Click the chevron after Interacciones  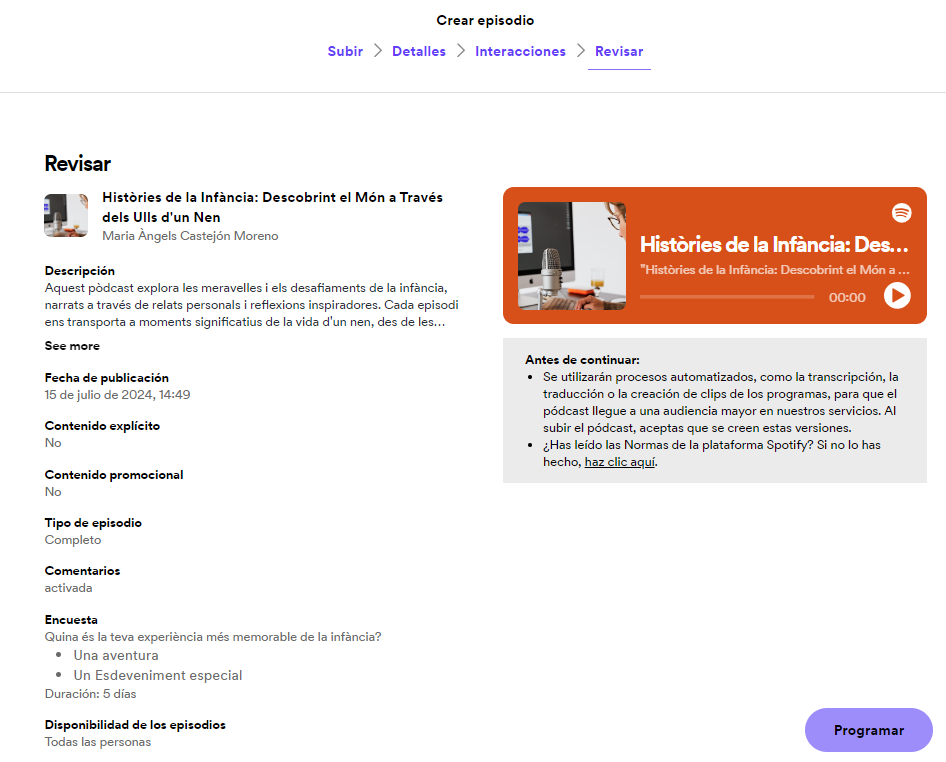[x=580, y=51]
